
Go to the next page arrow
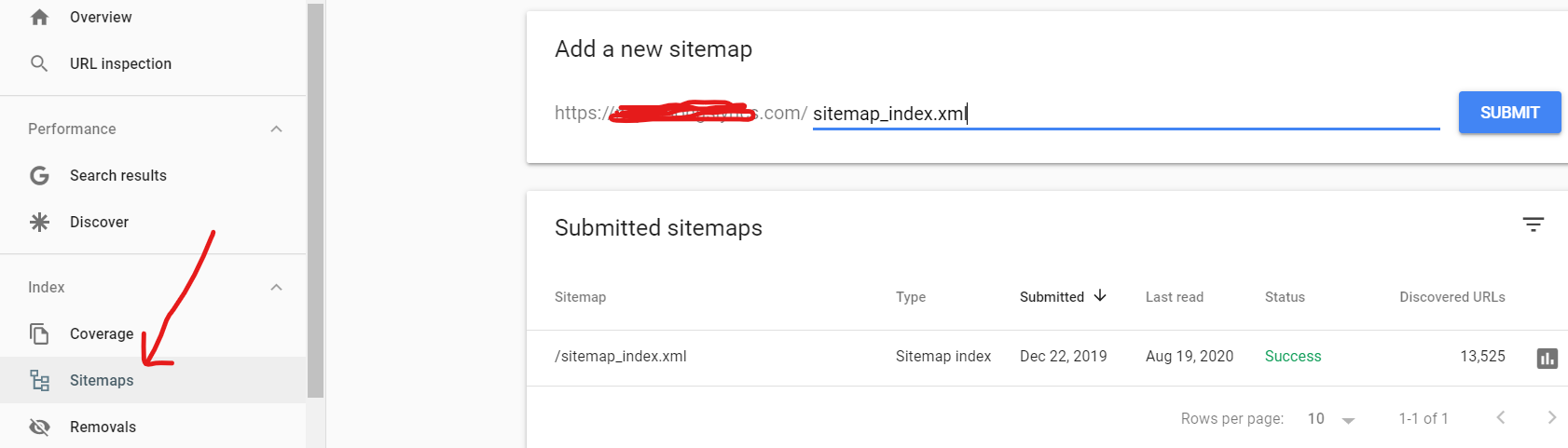pos(1552,417)
